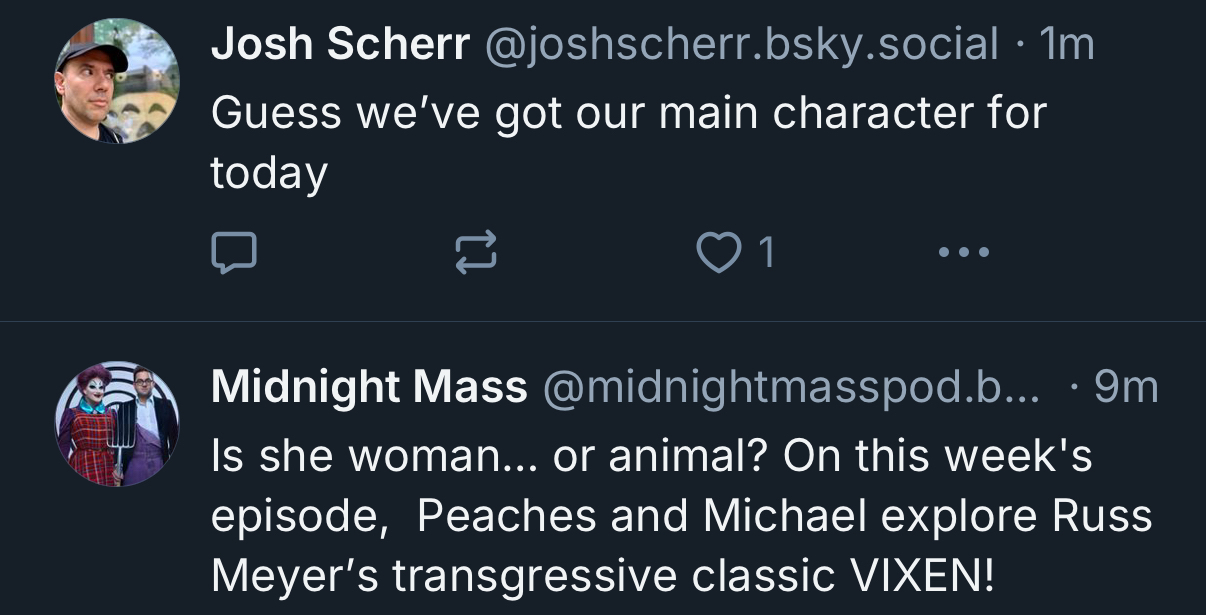Select the "Meyer's transgressive classic VIXEN!" line
This screenshot has height=615, width=1206.
602,575
